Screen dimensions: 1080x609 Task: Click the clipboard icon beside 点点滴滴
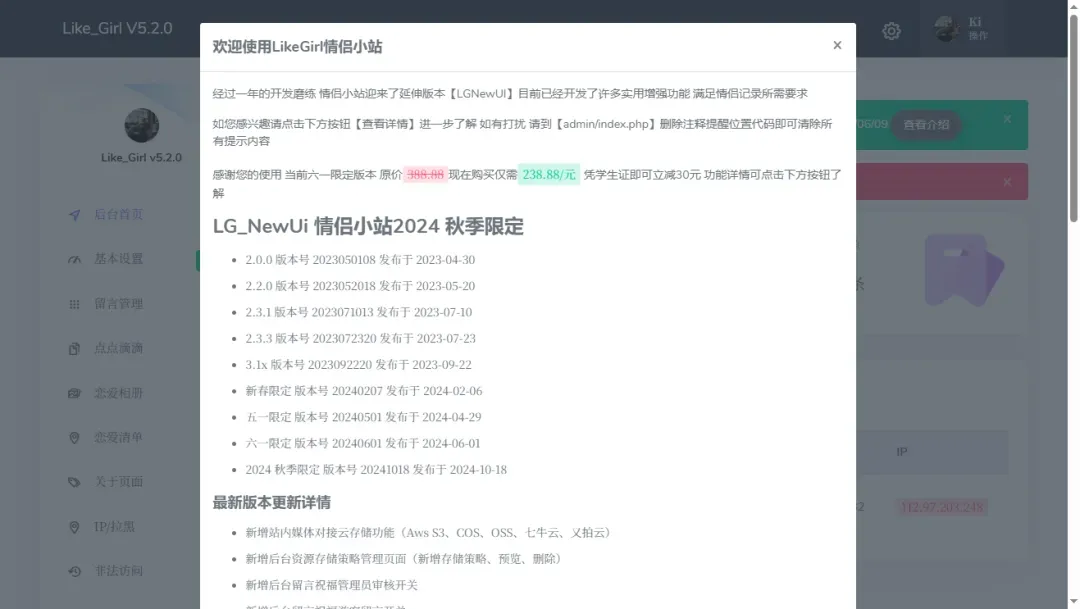click(75, 349)
